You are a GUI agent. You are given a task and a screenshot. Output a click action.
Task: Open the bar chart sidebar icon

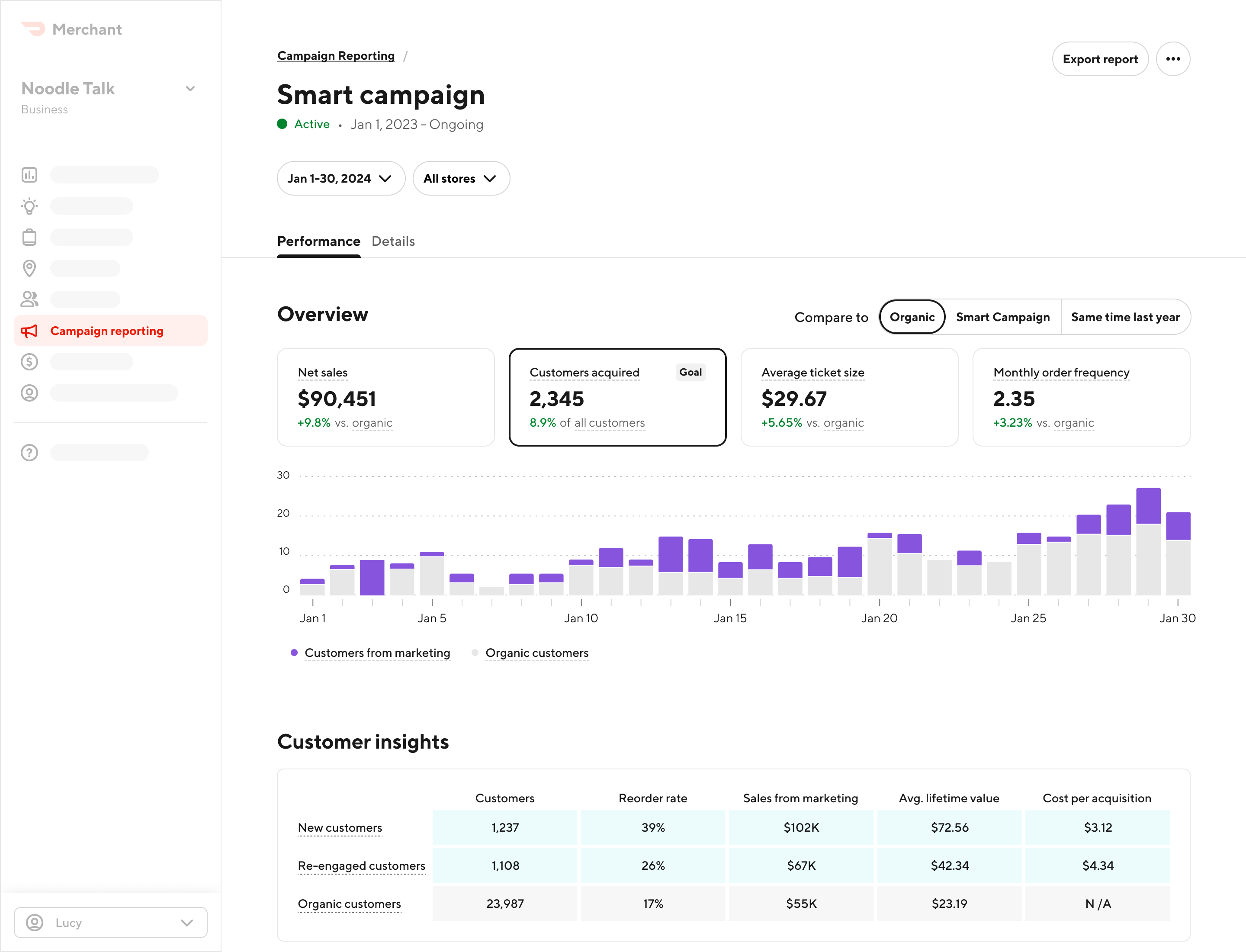(29, 174)
